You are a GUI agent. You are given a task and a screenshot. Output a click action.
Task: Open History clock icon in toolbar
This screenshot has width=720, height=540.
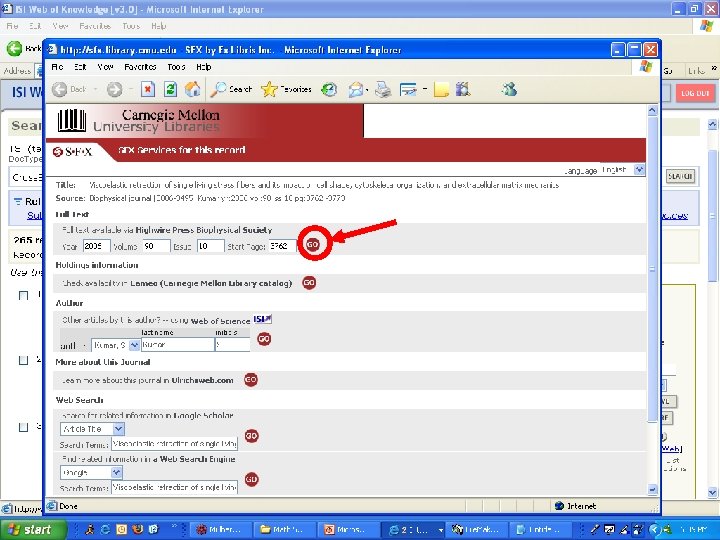pyautogui.click(x=329, y=90)
